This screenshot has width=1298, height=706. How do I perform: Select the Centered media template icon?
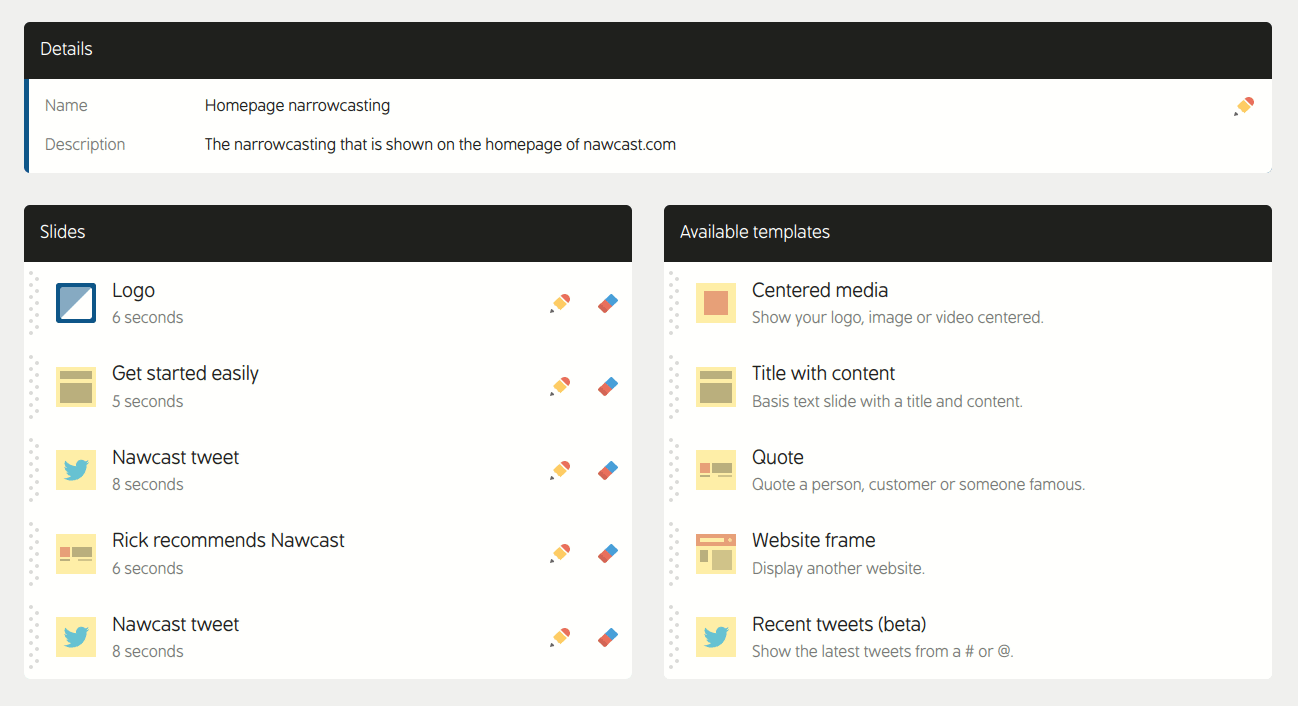716,303
